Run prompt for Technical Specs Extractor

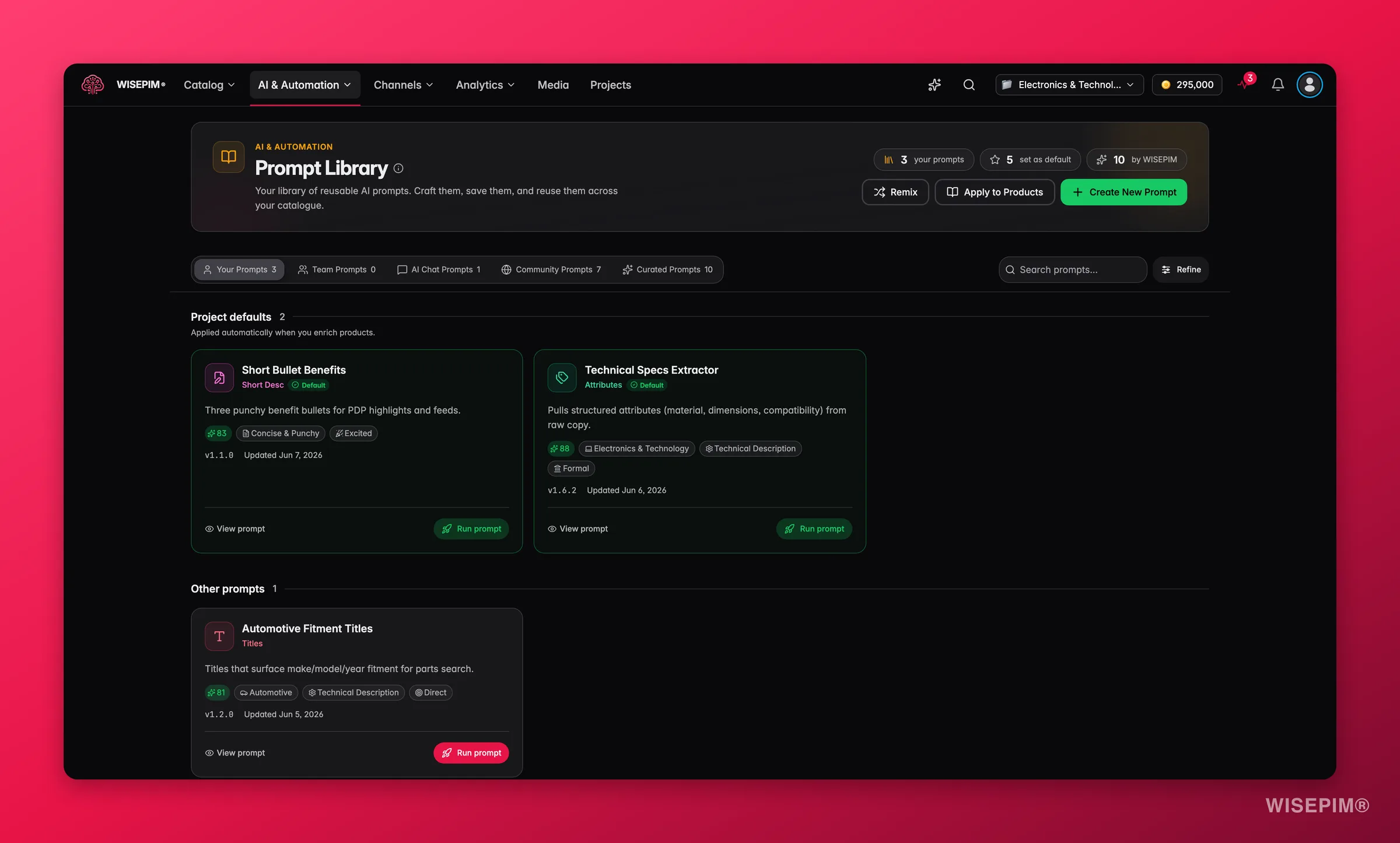(x=814, y=529)
